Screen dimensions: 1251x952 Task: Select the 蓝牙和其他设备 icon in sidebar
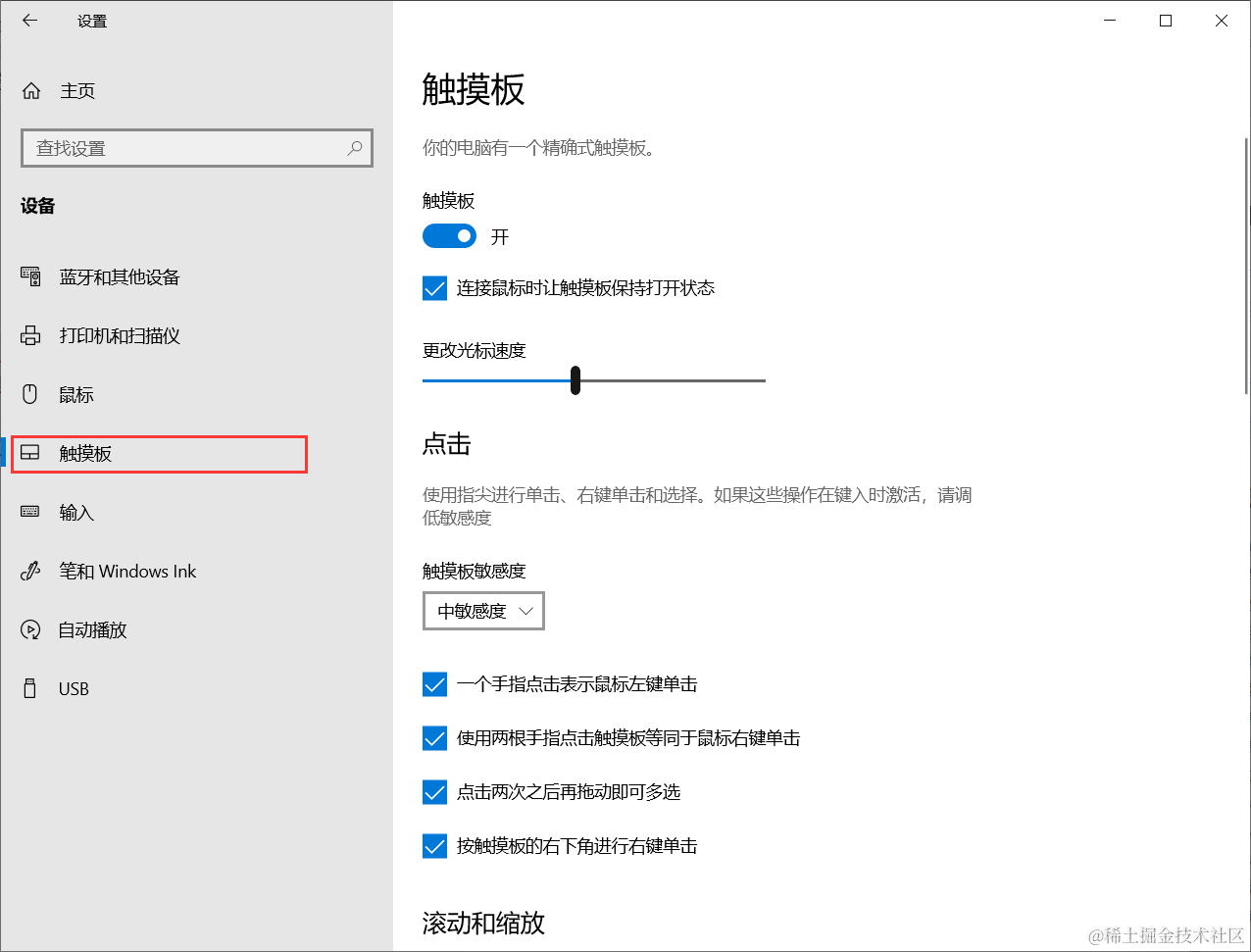30,276
